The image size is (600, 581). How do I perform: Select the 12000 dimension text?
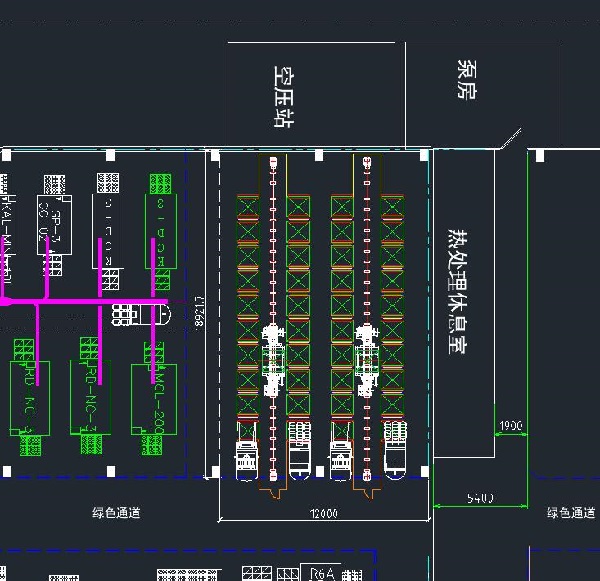323,513
